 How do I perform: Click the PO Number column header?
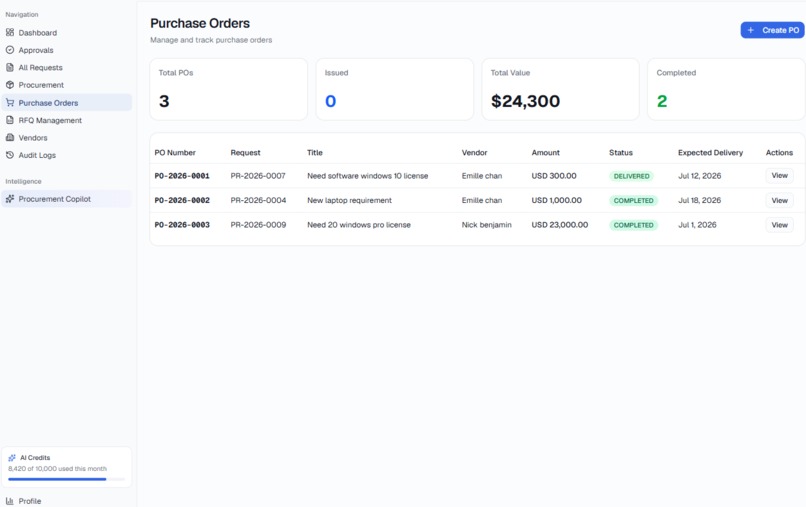click(x=175, y=153)
